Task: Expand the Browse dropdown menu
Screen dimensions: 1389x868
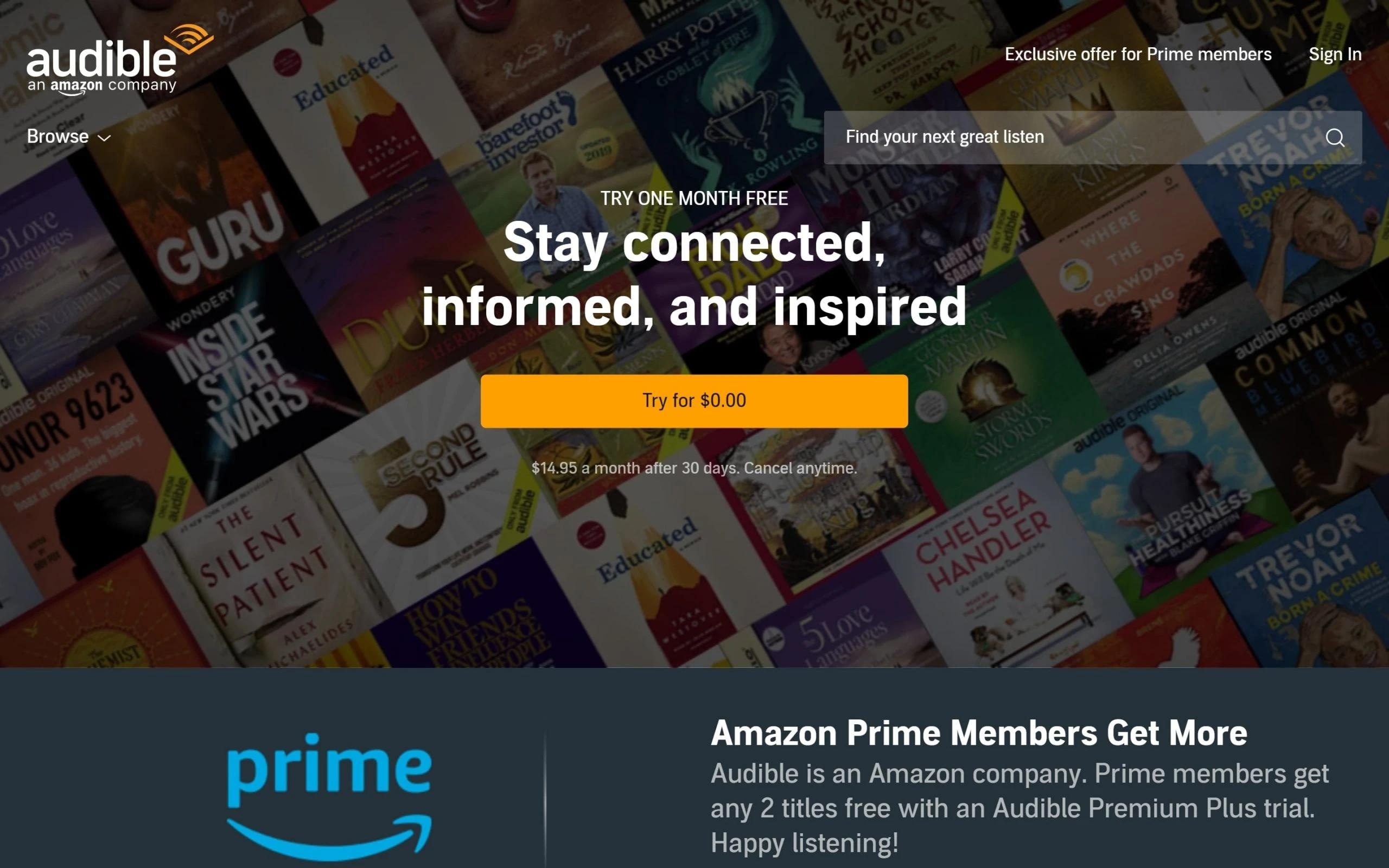Action: [x=68, y=137]
